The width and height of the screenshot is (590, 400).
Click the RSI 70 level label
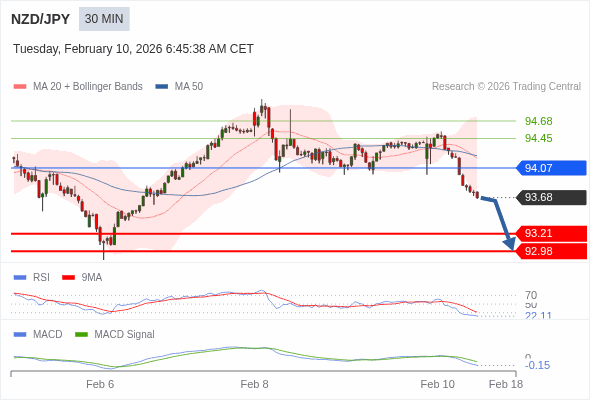531,295
